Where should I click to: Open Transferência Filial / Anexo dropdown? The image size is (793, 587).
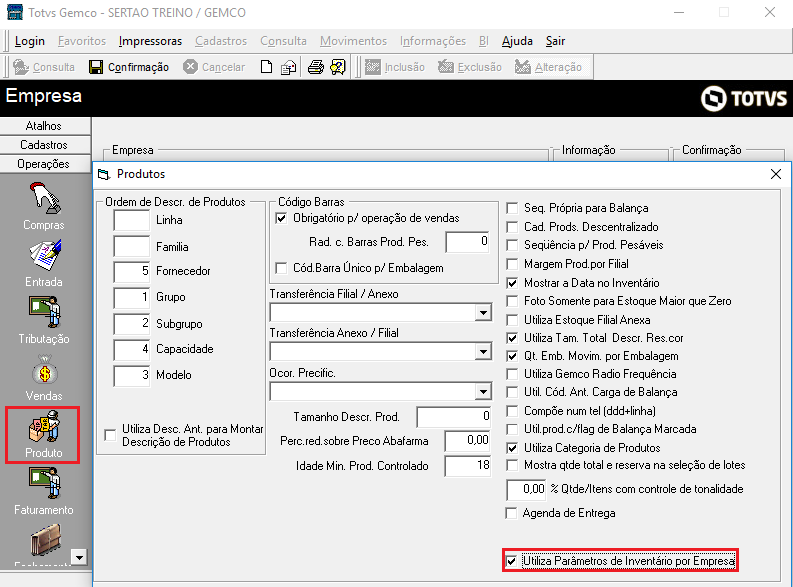[483, 313]
